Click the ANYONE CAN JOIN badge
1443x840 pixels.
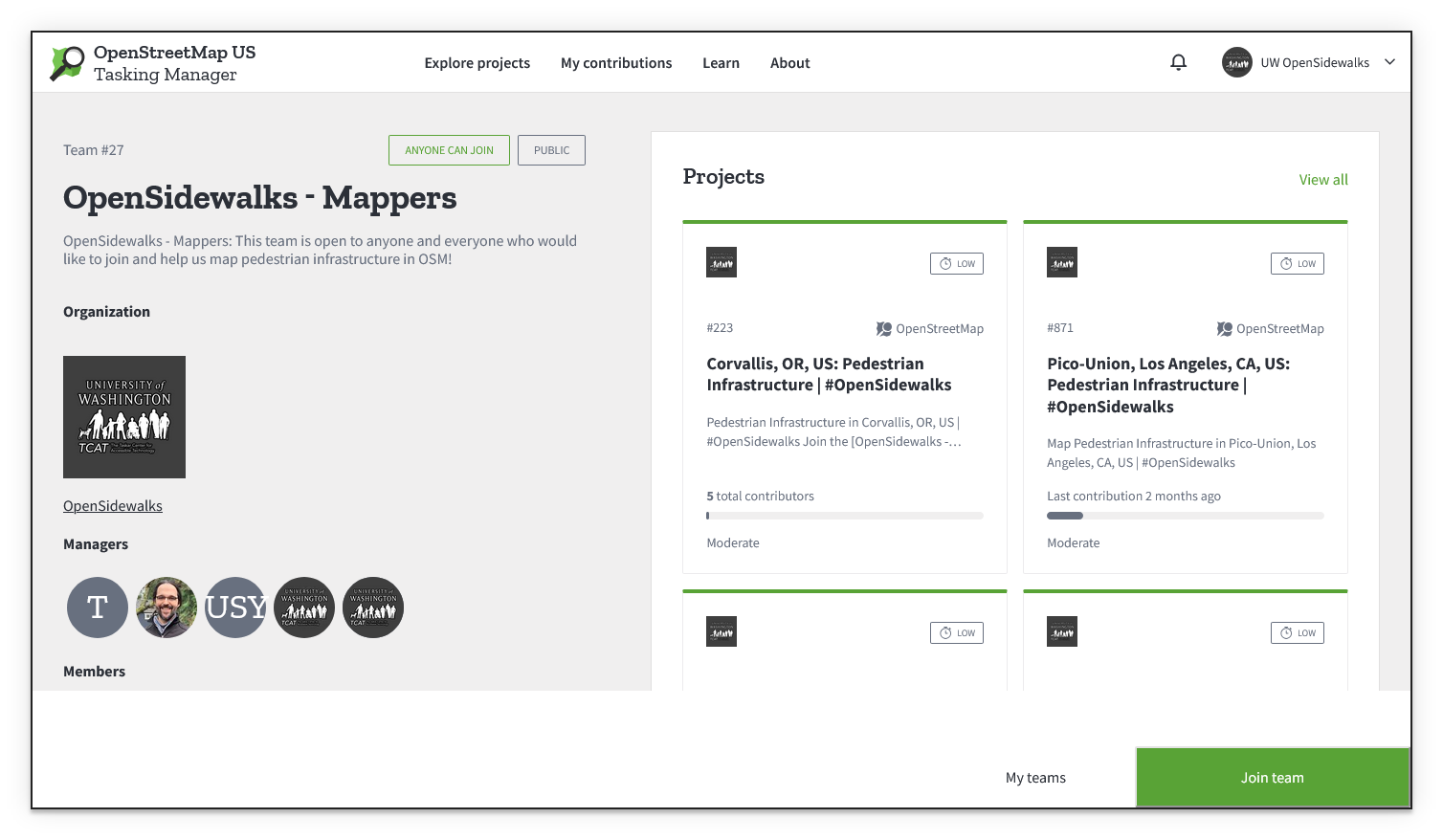click(449, 149)
